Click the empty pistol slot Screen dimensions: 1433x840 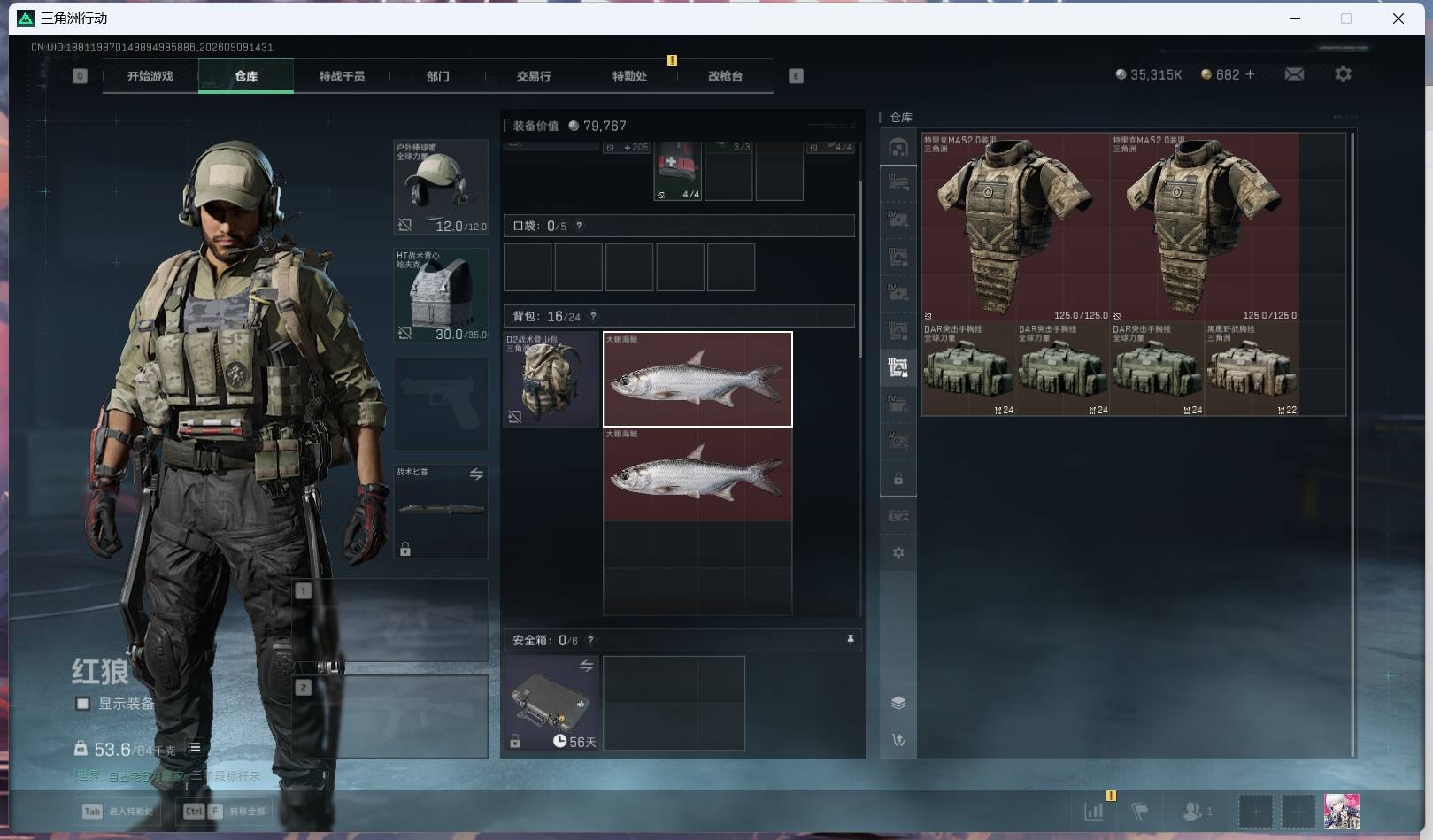pyautogui.click(x=441, y=403)
